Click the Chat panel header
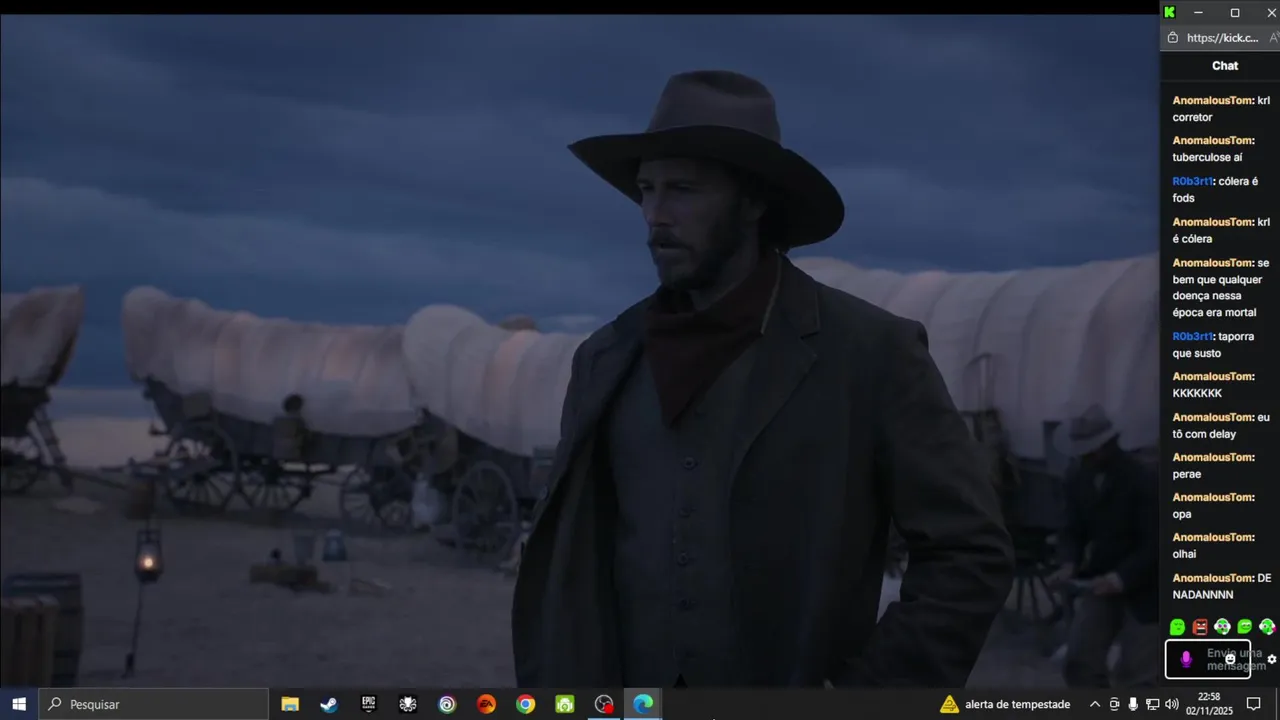The width and height of the screenshot is (1280, 720). [x=1225, y=65]
